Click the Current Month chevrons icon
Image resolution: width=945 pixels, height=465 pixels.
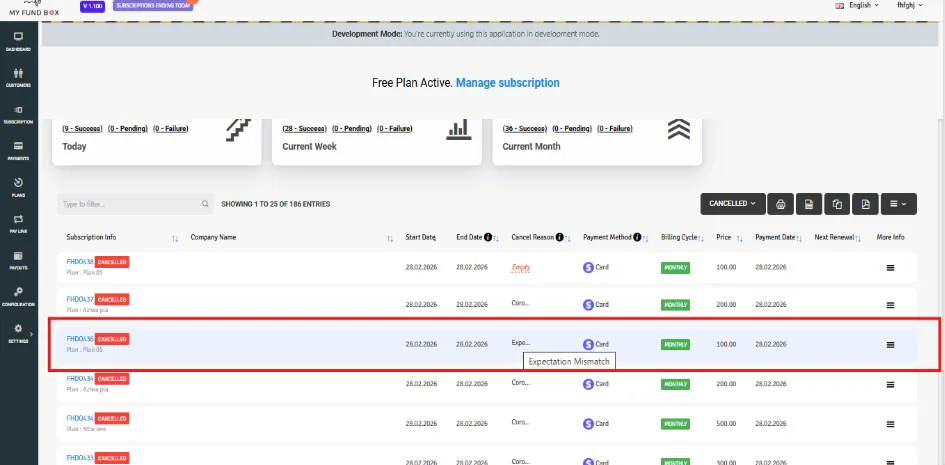click(679, 130)
